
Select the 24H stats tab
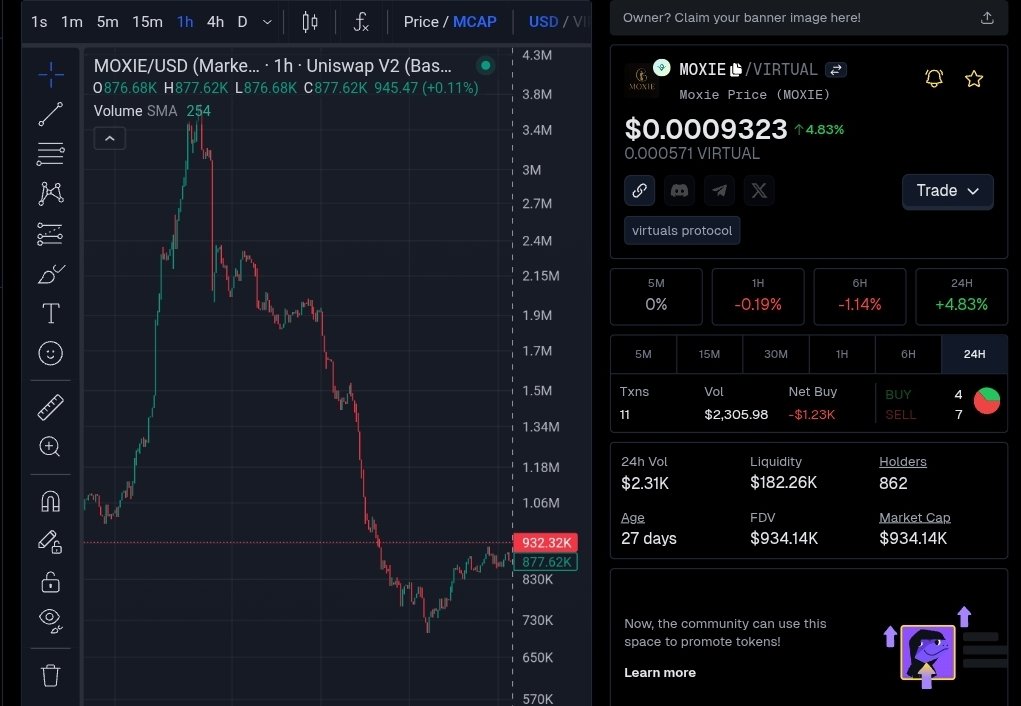pos(974,354)
